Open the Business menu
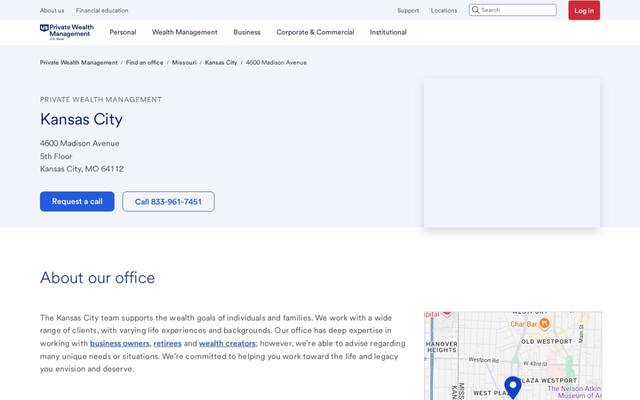Image resolution: width=640 pixels, height=400 pixels. pos(247,32)
